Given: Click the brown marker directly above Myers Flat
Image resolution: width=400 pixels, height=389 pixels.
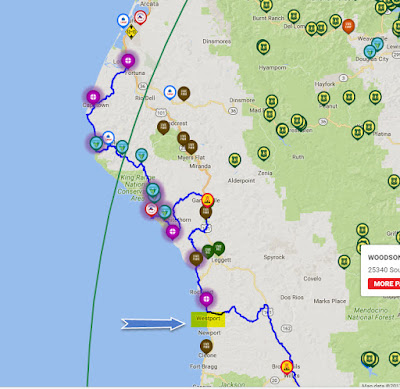Looking at the screenshot, I should (191, 147).
